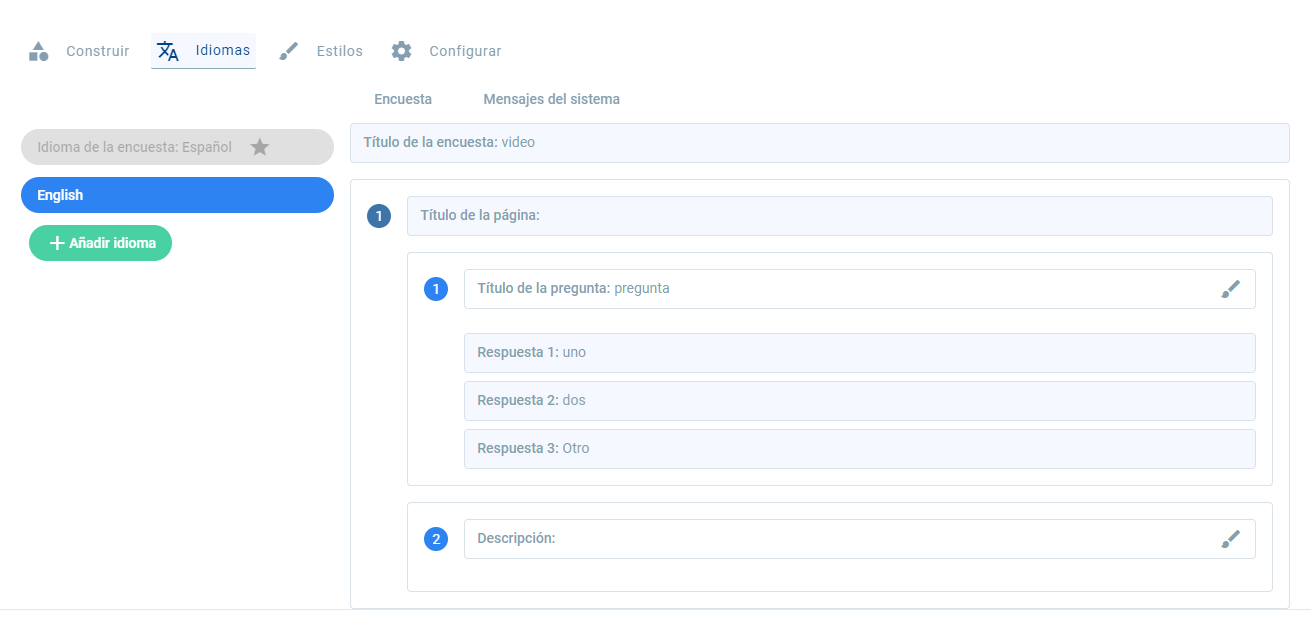Click the brush icon on question title row
Image resolution: width=1311 pixels, height=618 pixels.
point(1231,289)
